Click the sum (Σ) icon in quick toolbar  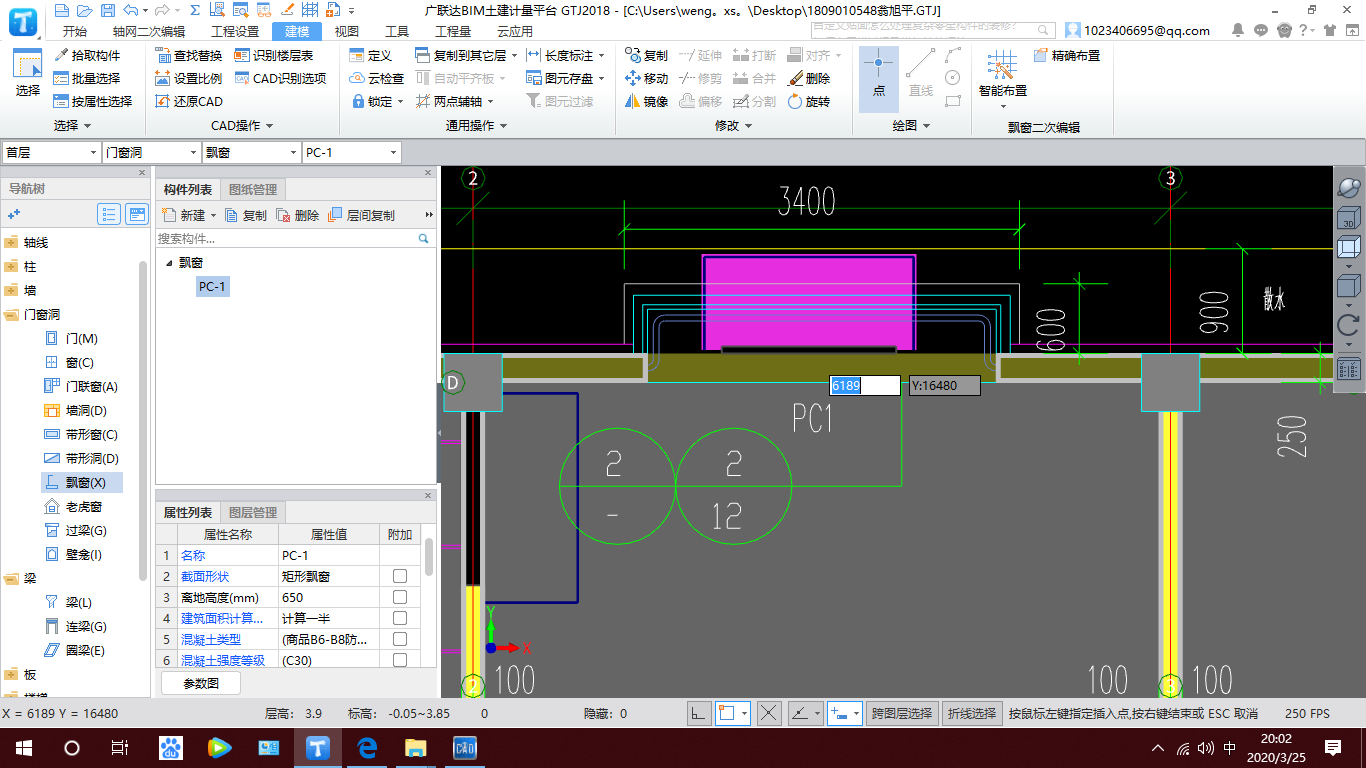194,10
